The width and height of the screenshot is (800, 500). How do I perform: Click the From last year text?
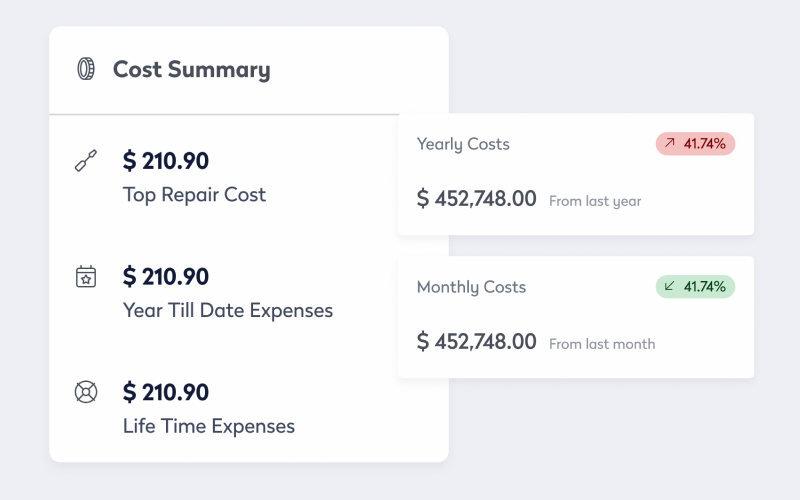[595, 202]
